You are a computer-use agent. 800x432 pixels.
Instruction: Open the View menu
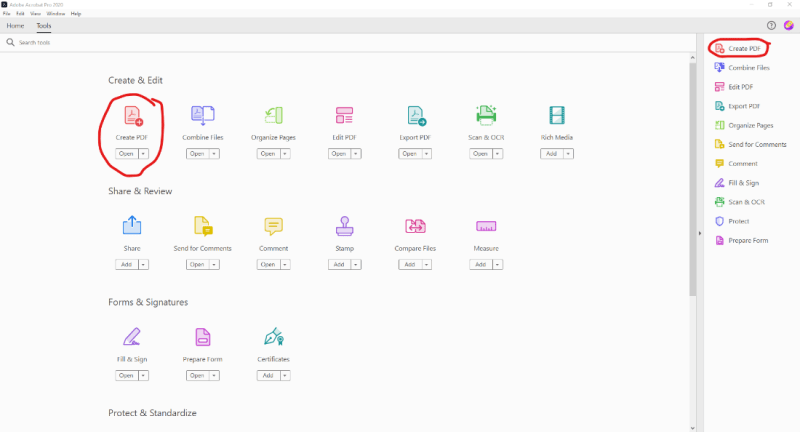click(x=35, y=14)
